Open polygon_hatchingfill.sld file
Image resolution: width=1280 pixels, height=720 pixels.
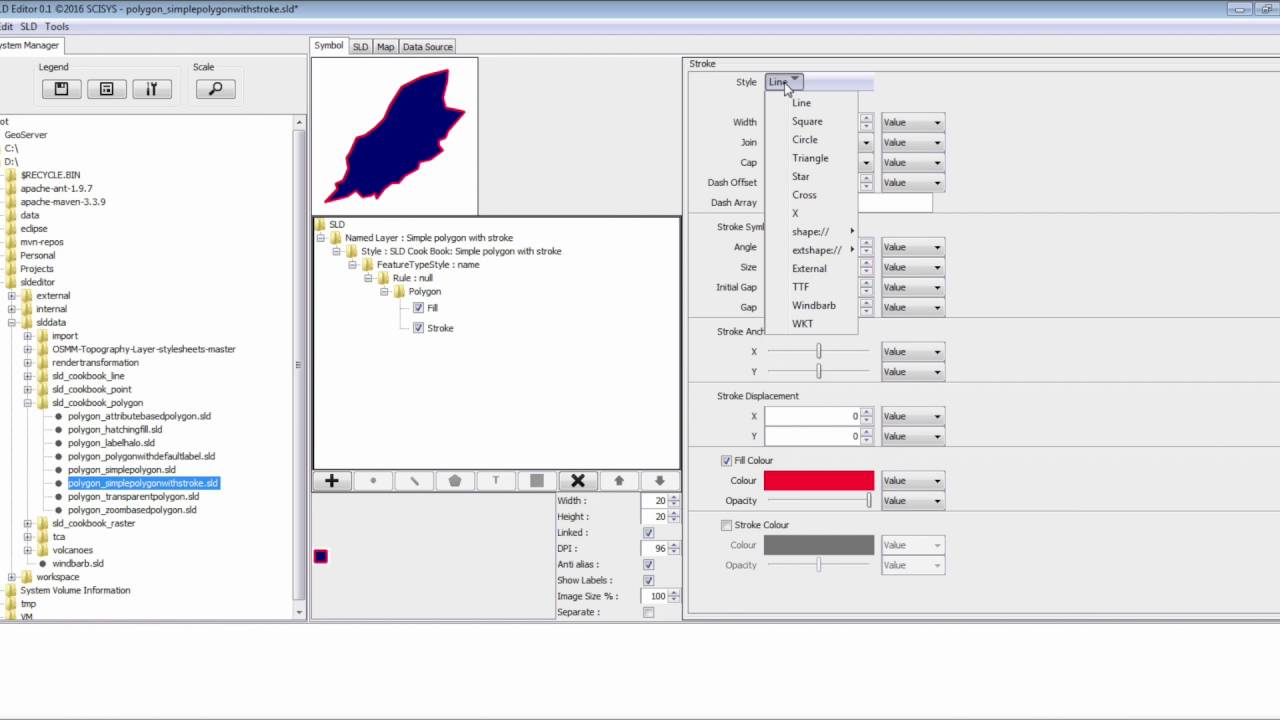coord(115,430)
